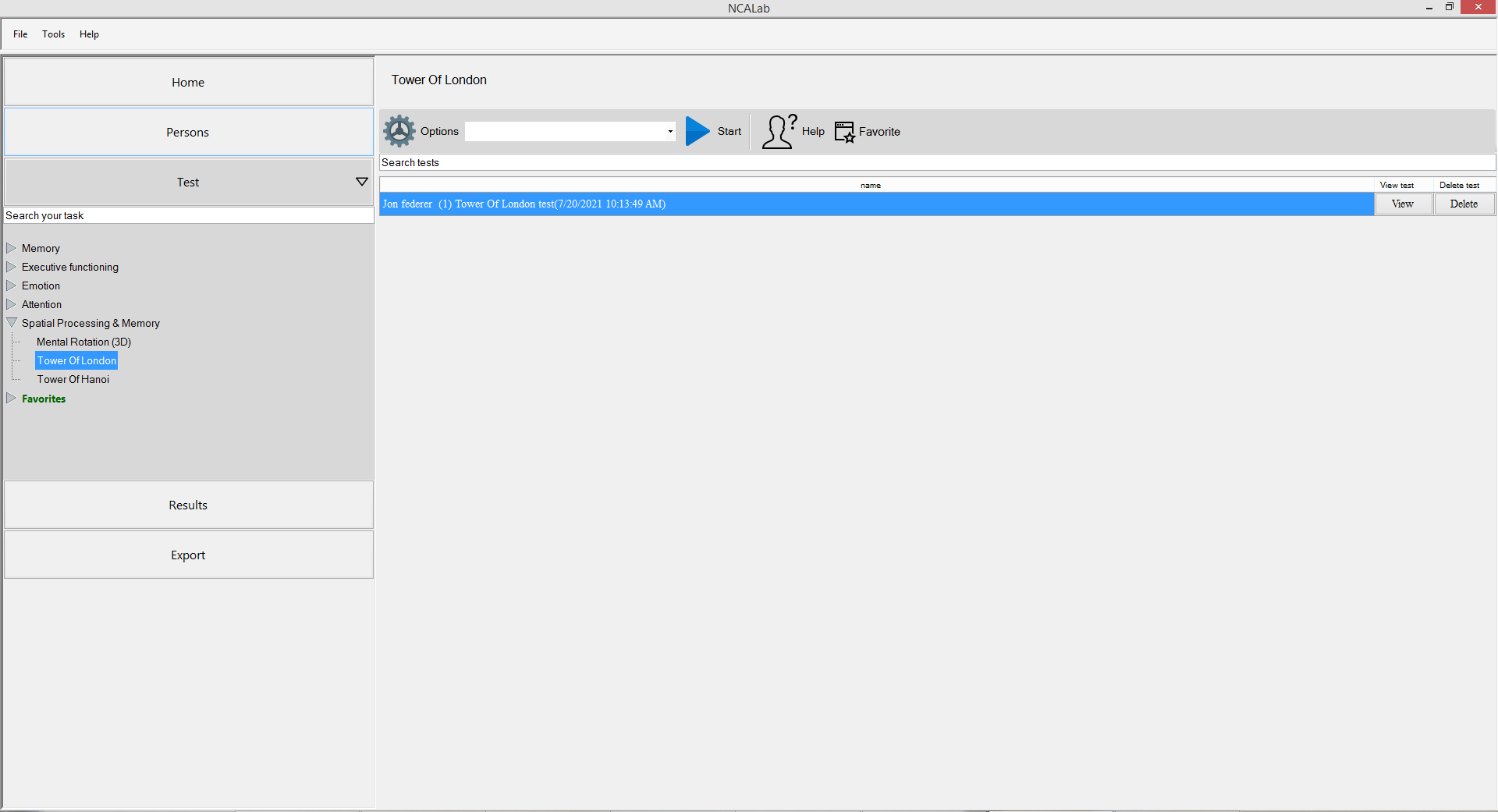Click the Search tests input field
The height and width of the screenshot is (812, 1498).
[936, 162]
